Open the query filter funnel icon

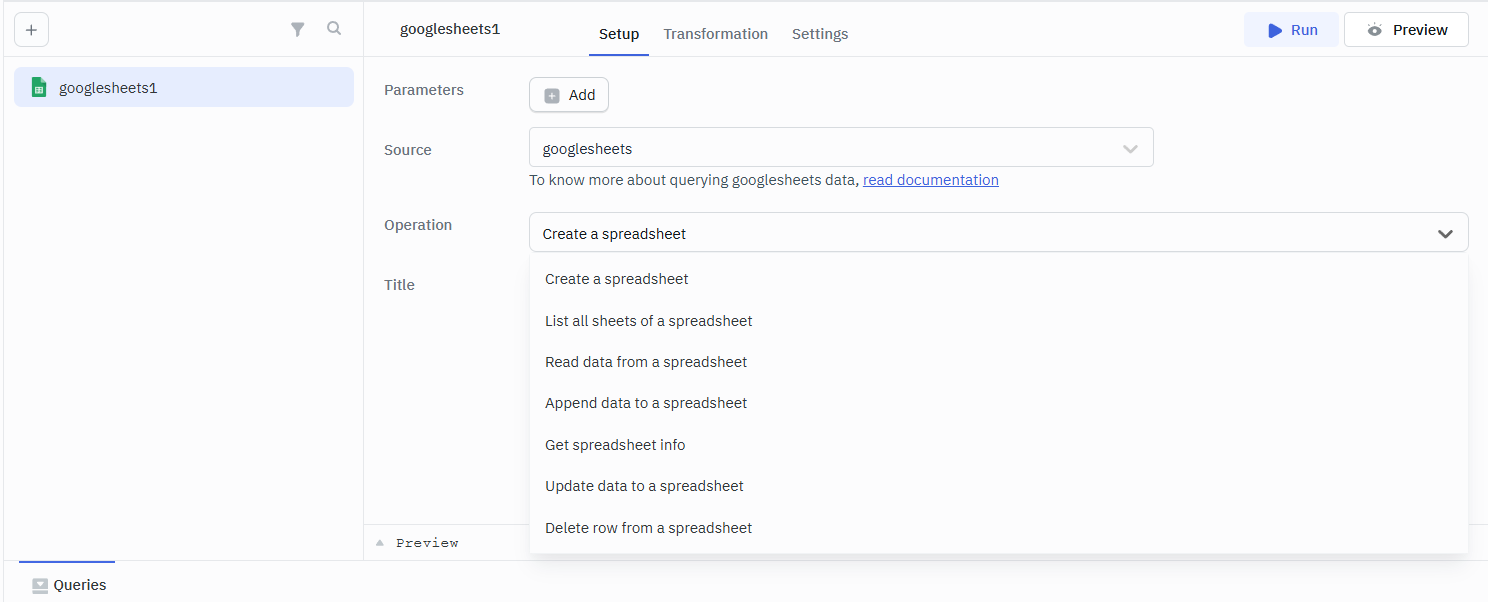[297, 30]
